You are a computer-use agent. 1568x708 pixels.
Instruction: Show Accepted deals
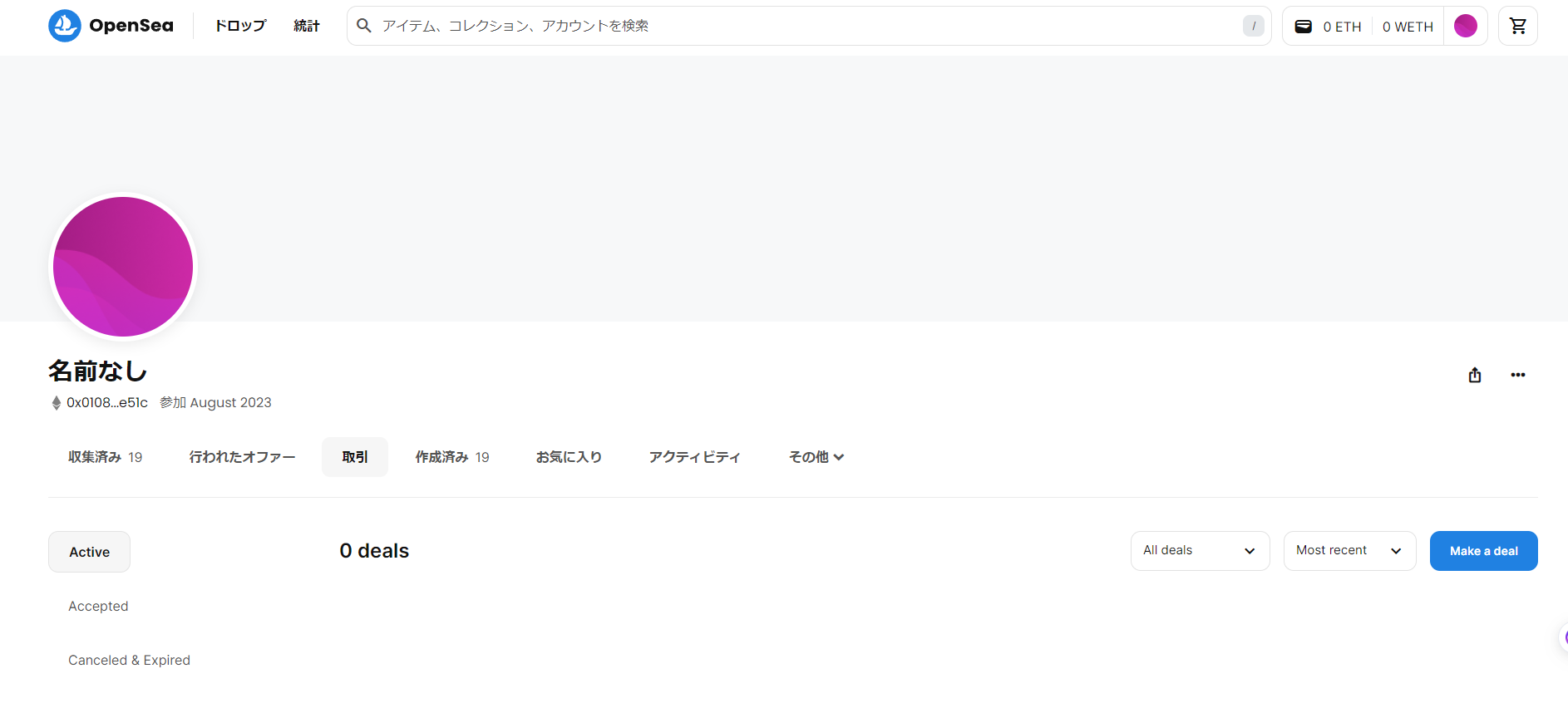pyautogui.click(x=98, y=606)
